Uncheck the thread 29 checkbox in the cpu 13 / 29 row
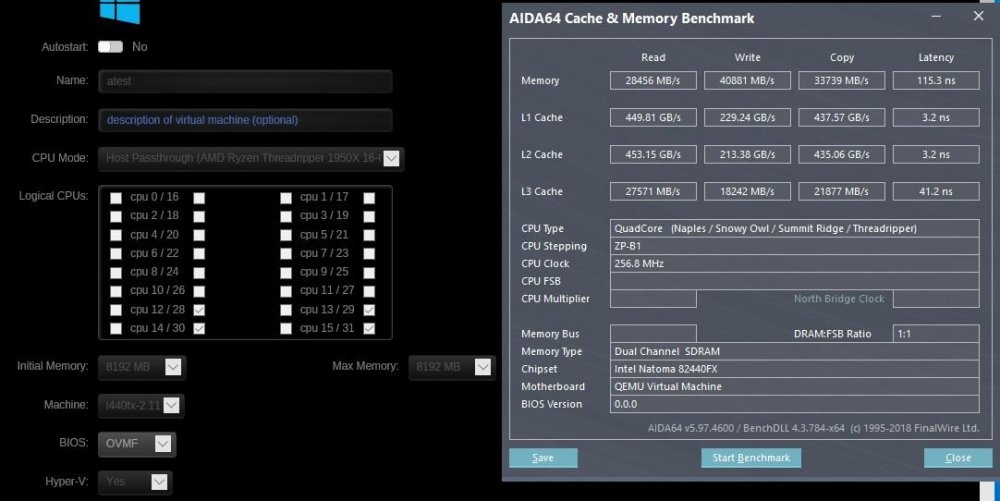This screenshot has width=1000, height=501. tap(369, 310)
